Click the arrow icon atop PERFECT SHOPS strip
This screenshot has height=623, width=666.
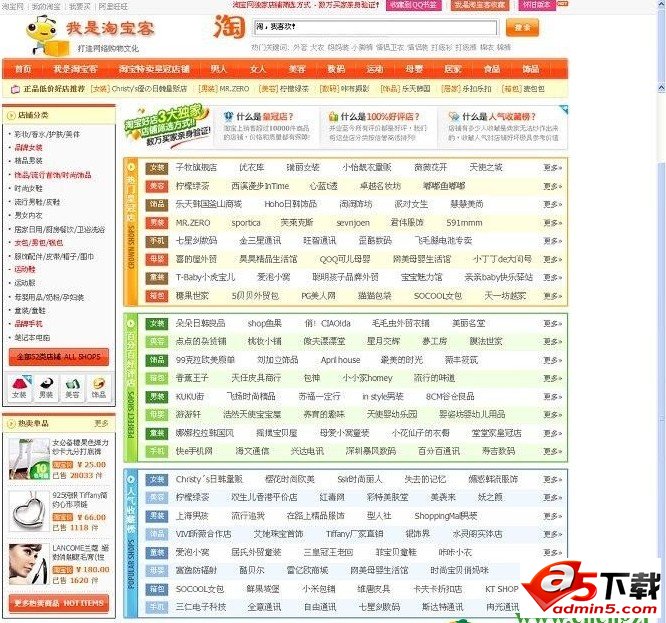[131, 323]
